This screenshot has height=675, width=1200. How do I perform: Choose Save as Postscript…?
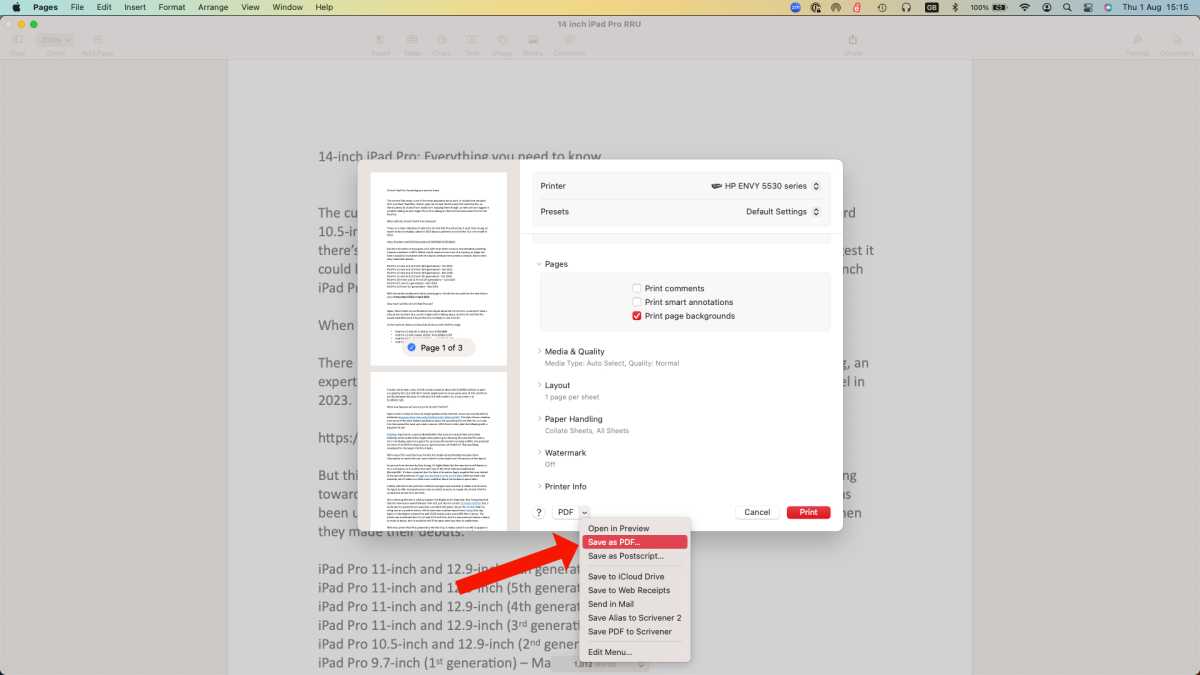(635, 556)
